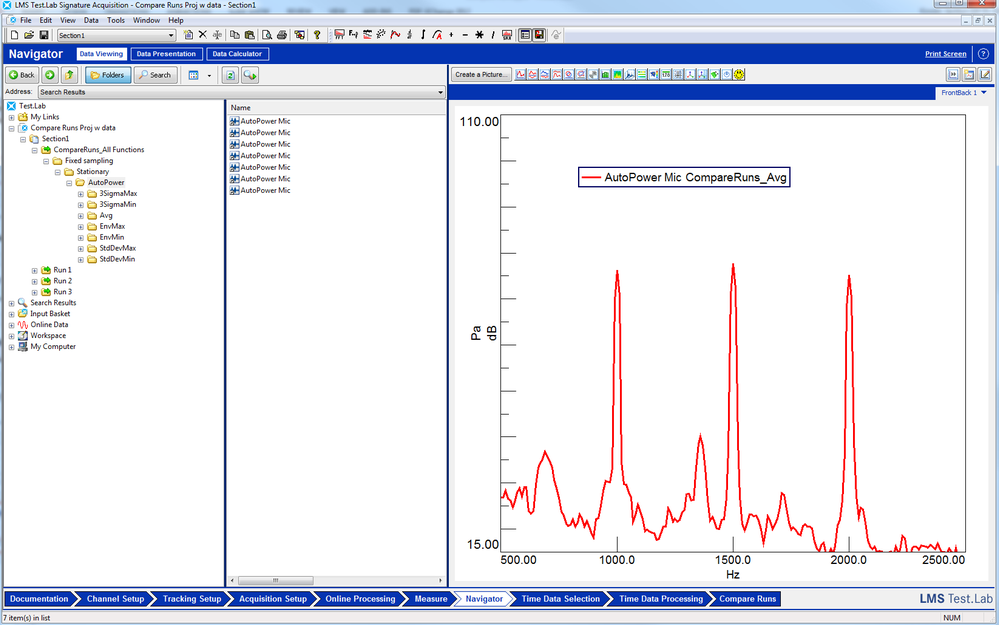999x625 pixels.
Task: Click the pencil edit icon at top right of display
Action: [985, 75]
